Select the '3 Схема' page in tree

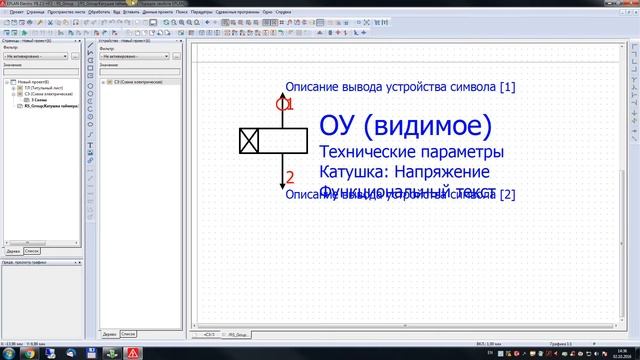(x=39, y=100)
